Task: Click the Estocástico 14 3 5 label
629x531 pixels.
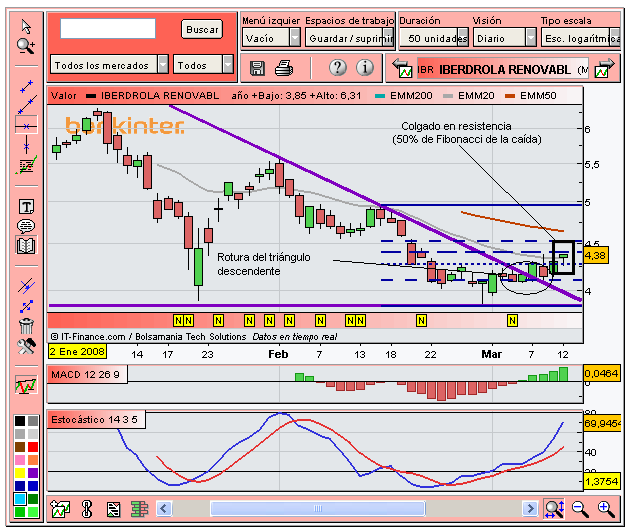Action: tap(94, 420)
